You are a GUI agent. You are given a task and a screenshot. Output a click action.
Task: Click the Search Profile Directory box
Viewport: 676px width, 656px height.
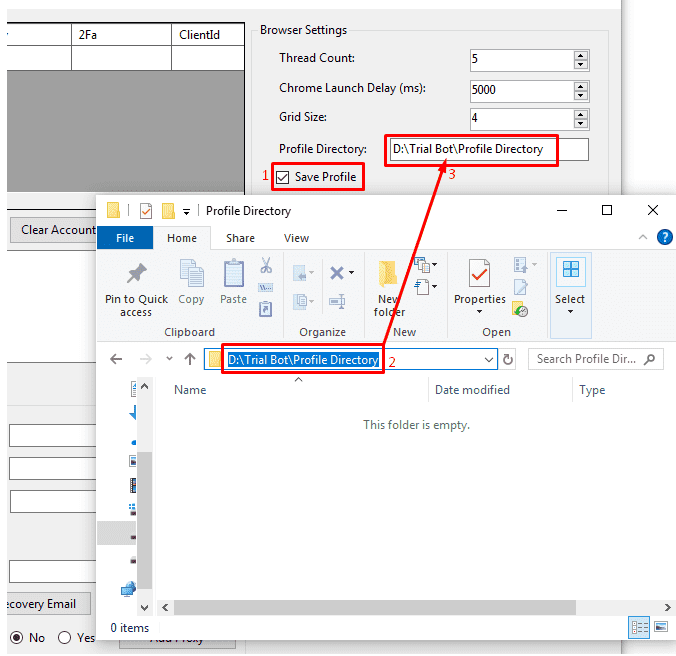pos(595,359)
